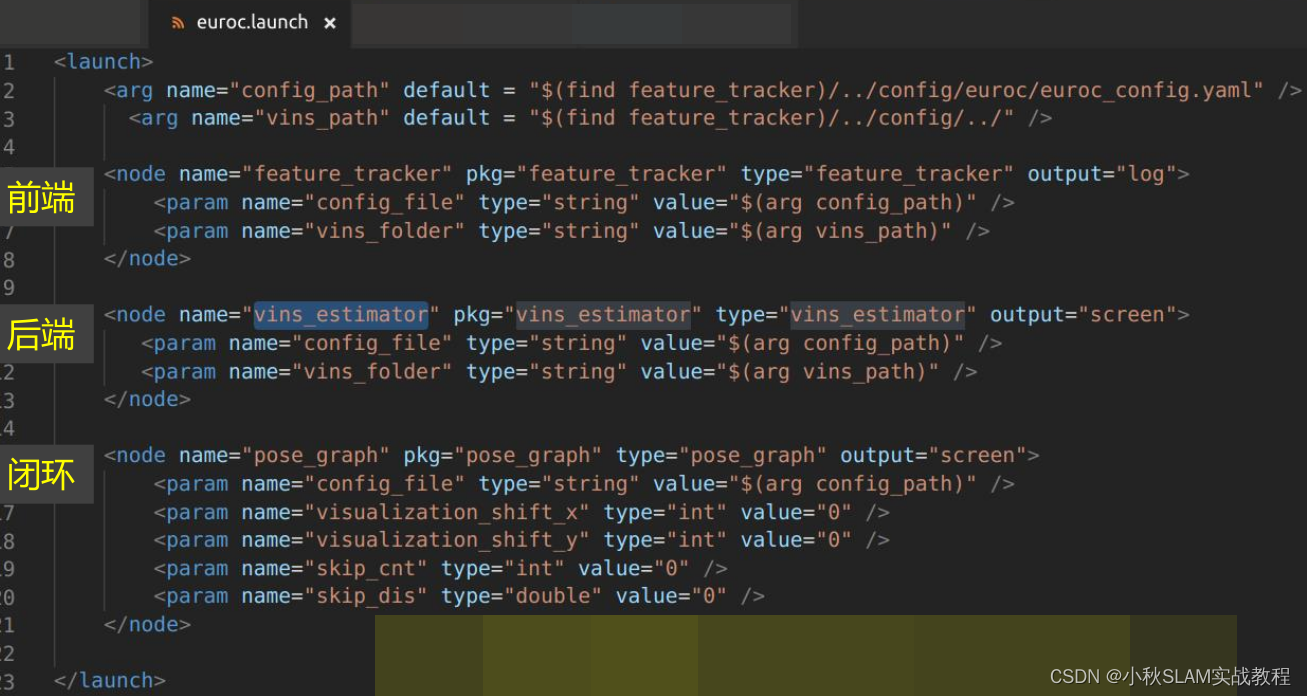Click pkg="feature_tracker" attribute

tap(597, 174)
